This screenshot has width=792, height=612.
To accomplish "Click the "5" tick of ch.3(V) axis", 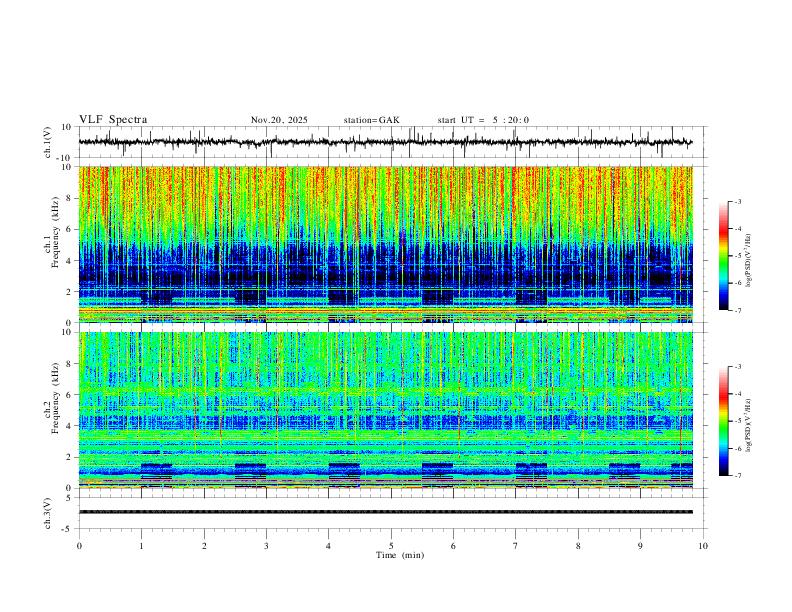I will point(70,498).
